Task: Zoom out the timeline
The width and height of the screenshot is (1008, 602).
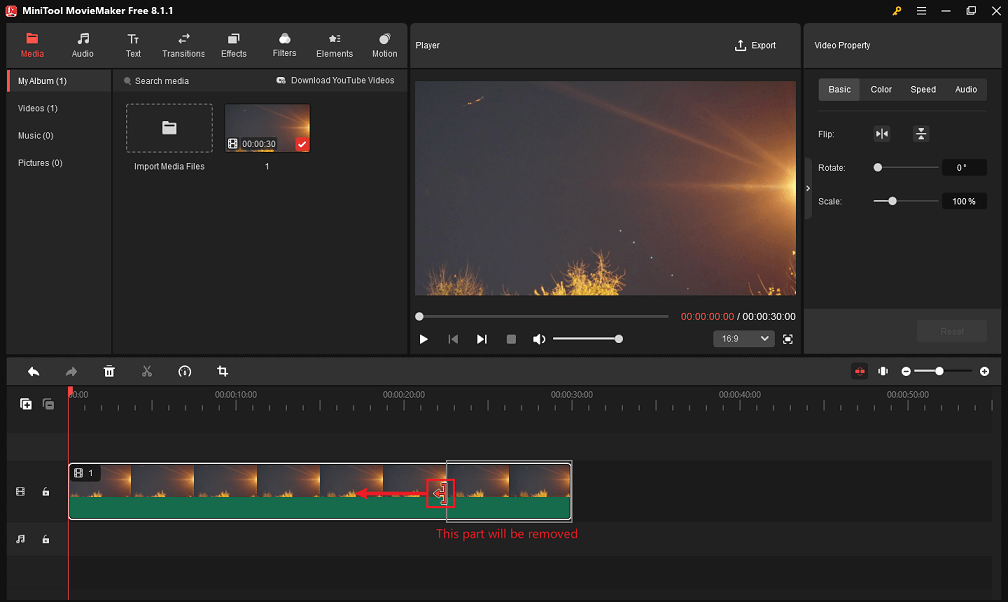Action: 906,372
